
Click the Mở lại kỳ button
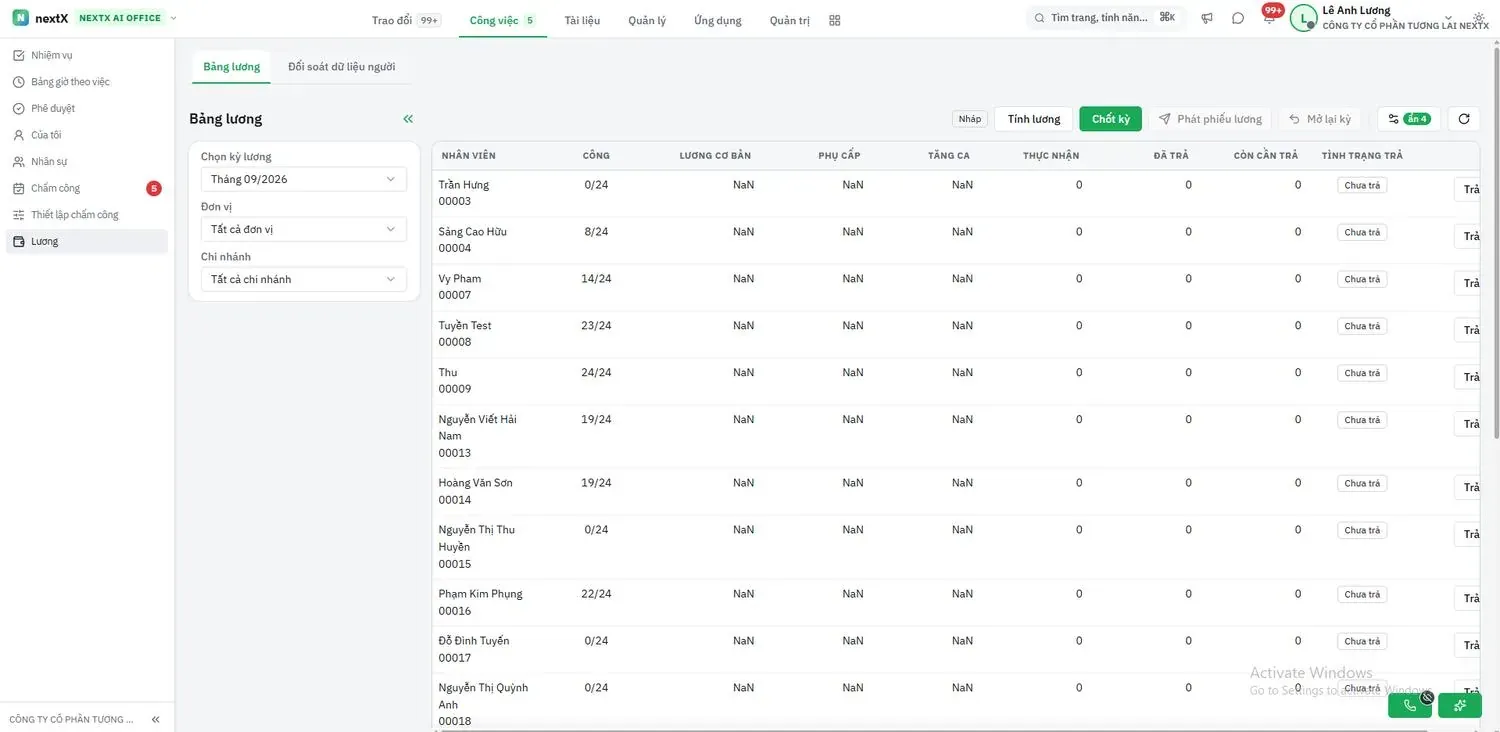1320,119
